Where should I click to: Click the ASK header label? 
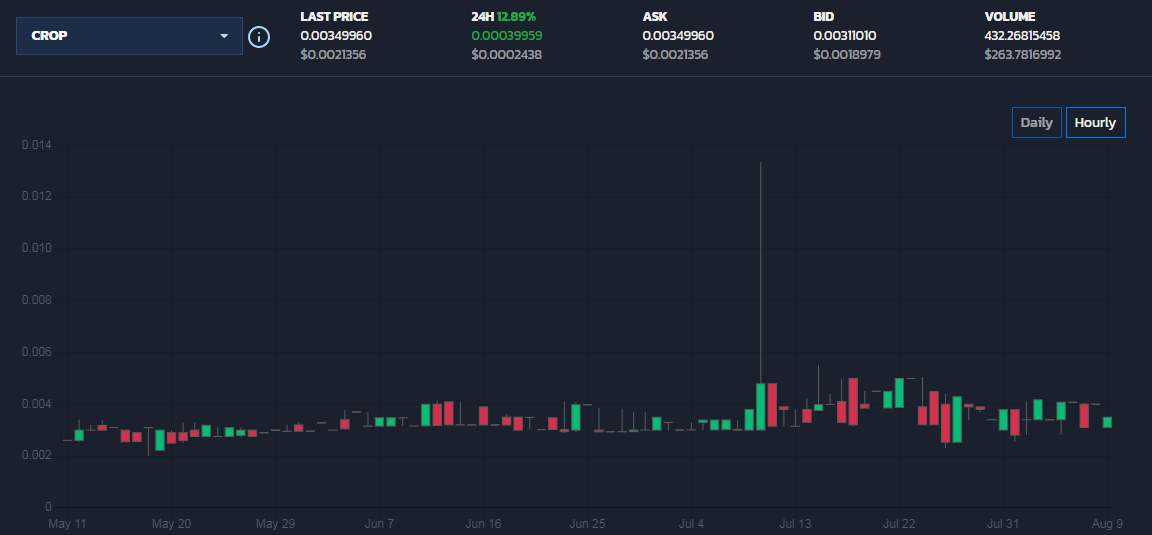pos(655,16)
